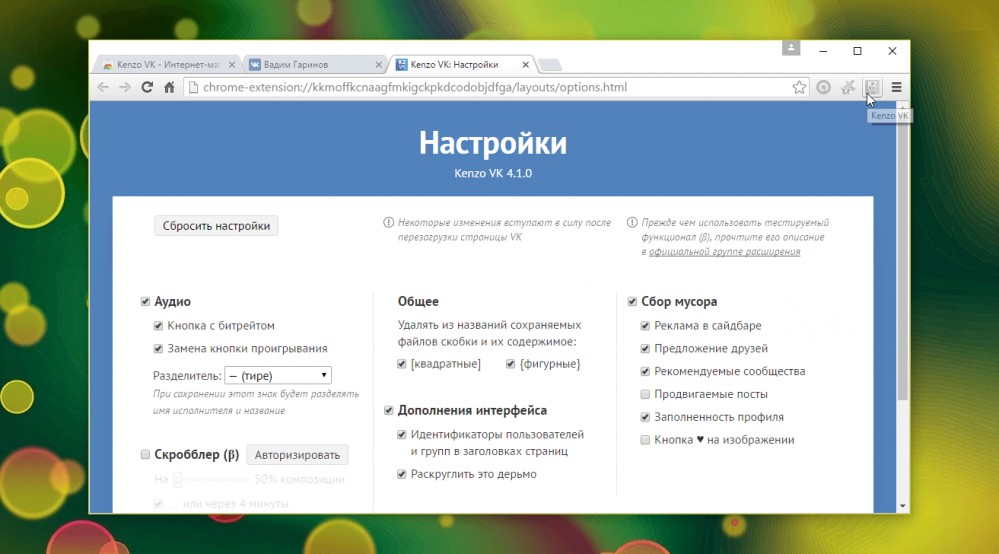The image size is (999, 554).
Task: Open the home page icon
Action: click(169, 87)
